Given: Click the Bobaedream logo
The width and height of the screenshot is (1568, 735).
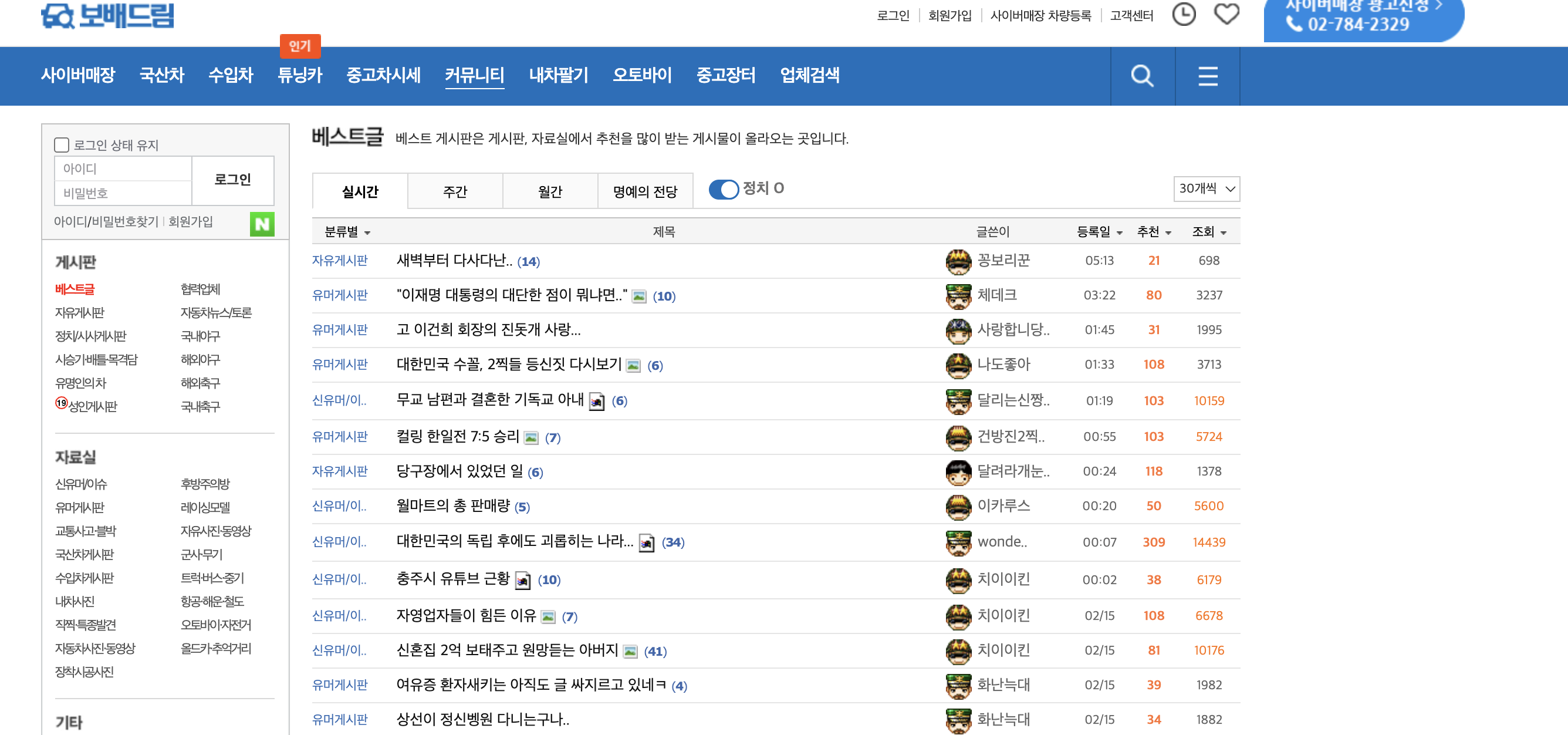Looking at the screenshot, I should pos(108,16).
